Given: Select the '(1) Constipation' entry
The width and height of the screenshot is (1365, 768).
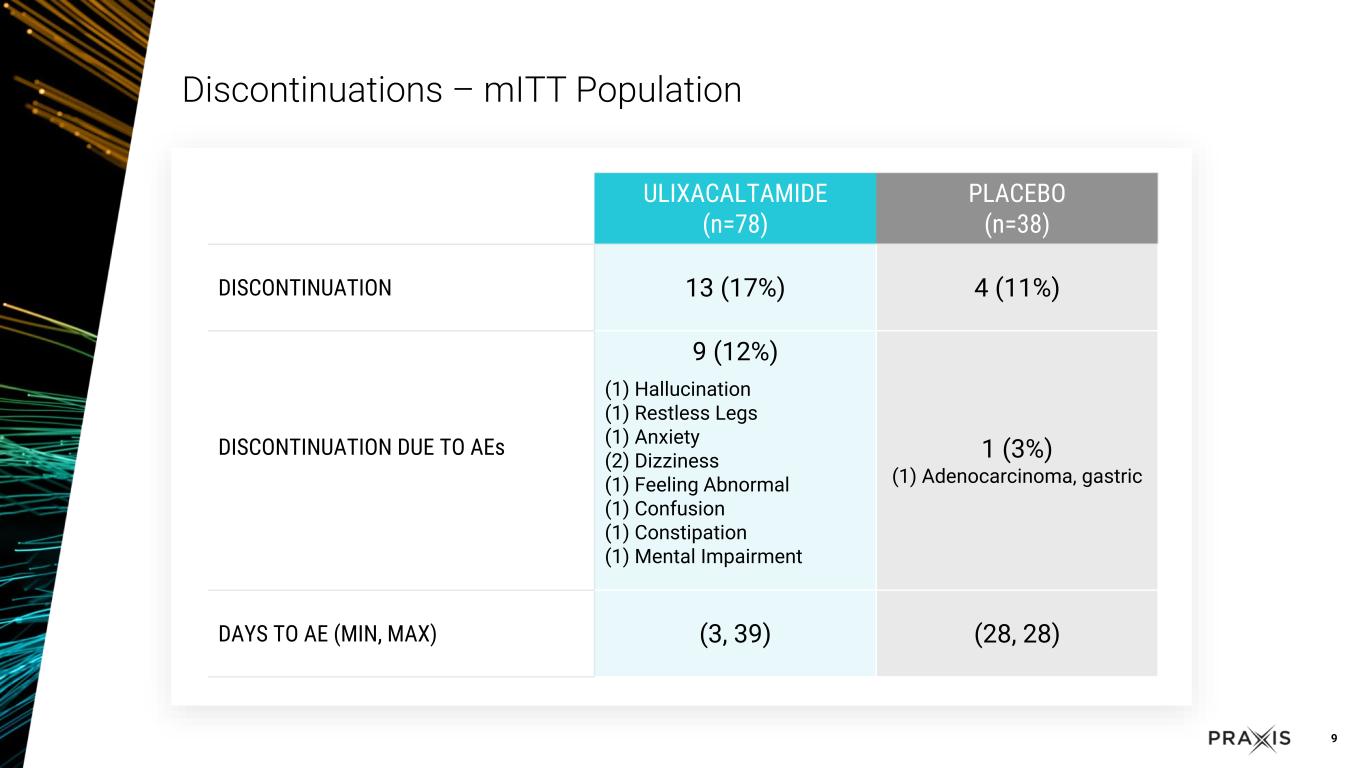Looking at the screenshot, I should 676,533.
